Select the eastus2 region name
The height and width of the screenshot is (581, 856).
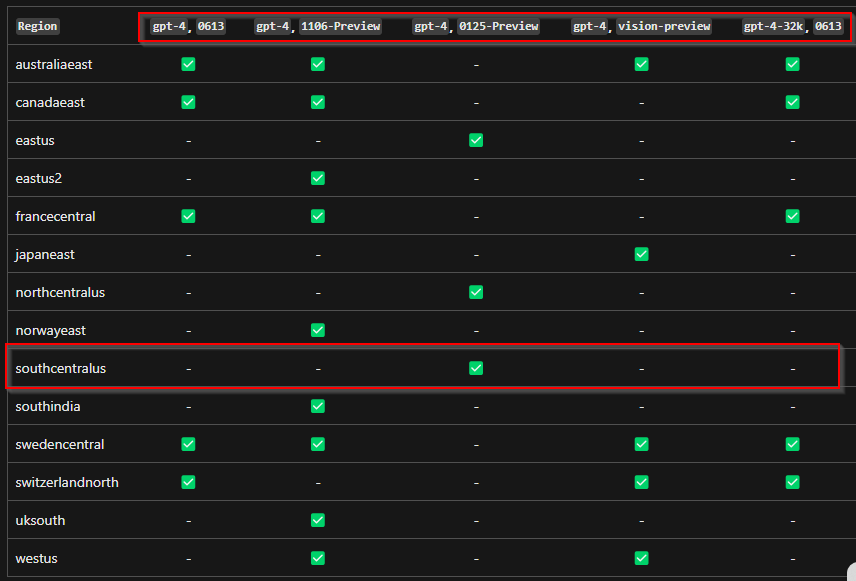[39, 178]
